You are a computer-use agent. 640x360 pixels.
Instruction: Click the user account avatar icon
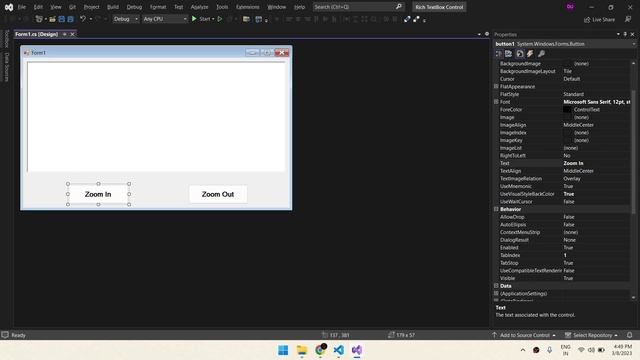(570, 7)
